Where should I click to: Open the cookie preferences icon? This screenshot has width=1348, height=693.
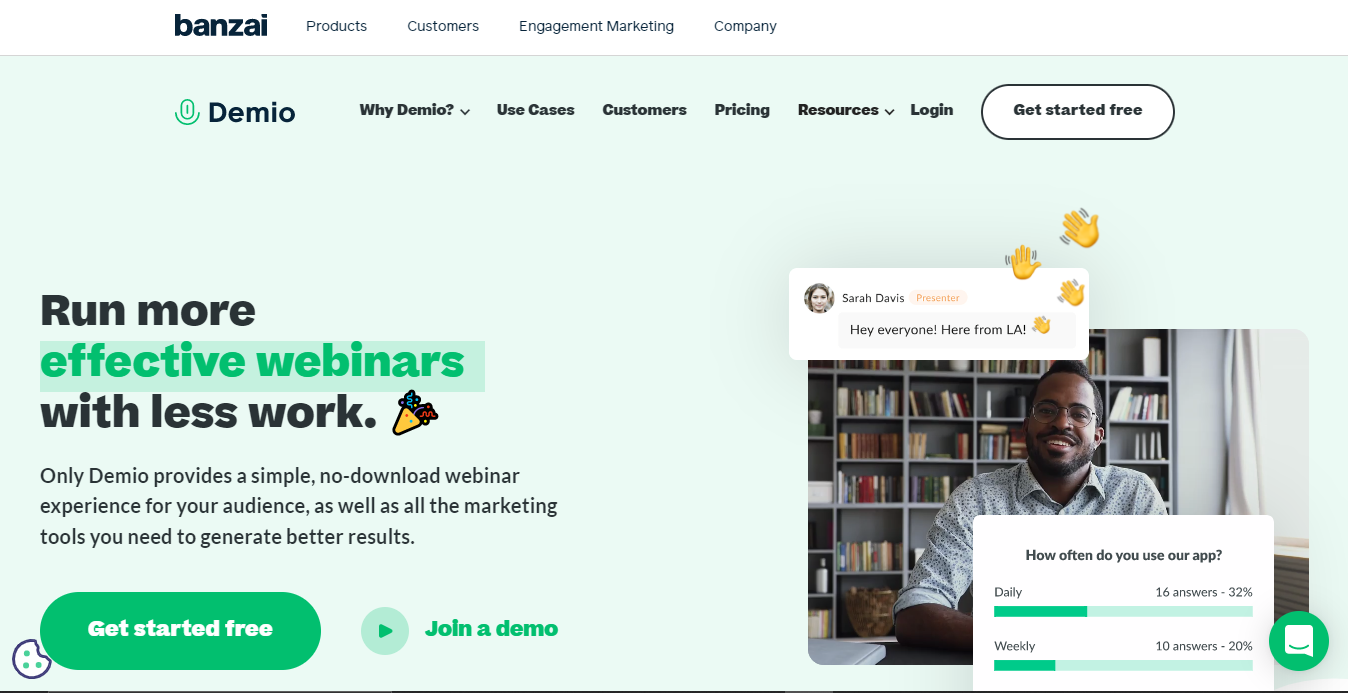coord(32,659)
